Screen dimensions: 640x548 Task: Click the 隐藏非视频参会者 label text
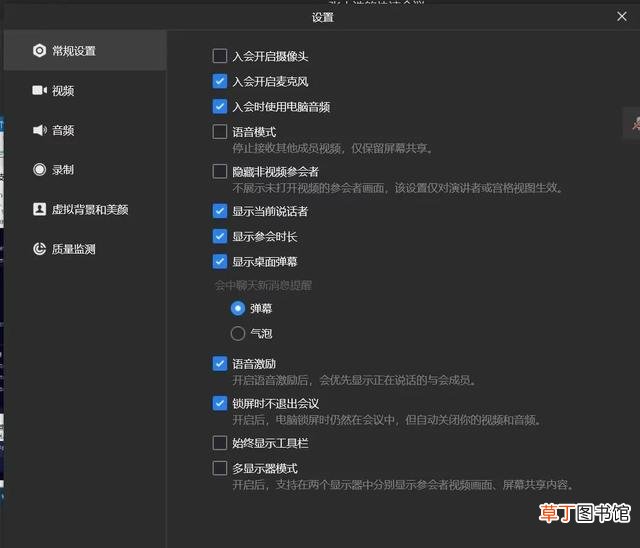276,172
